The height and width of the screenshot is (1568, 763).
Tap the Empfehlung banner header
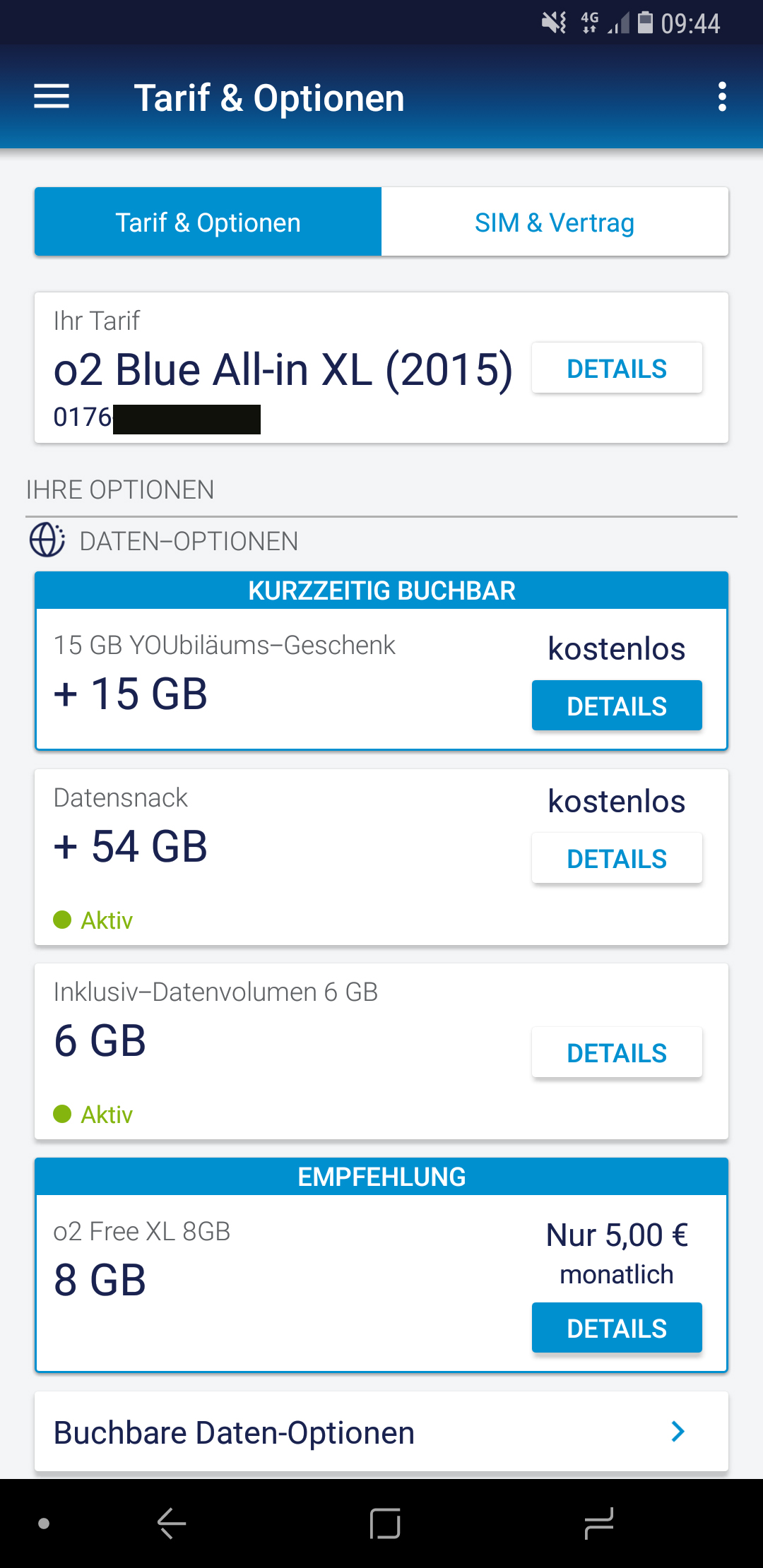tap(381, 1177)
